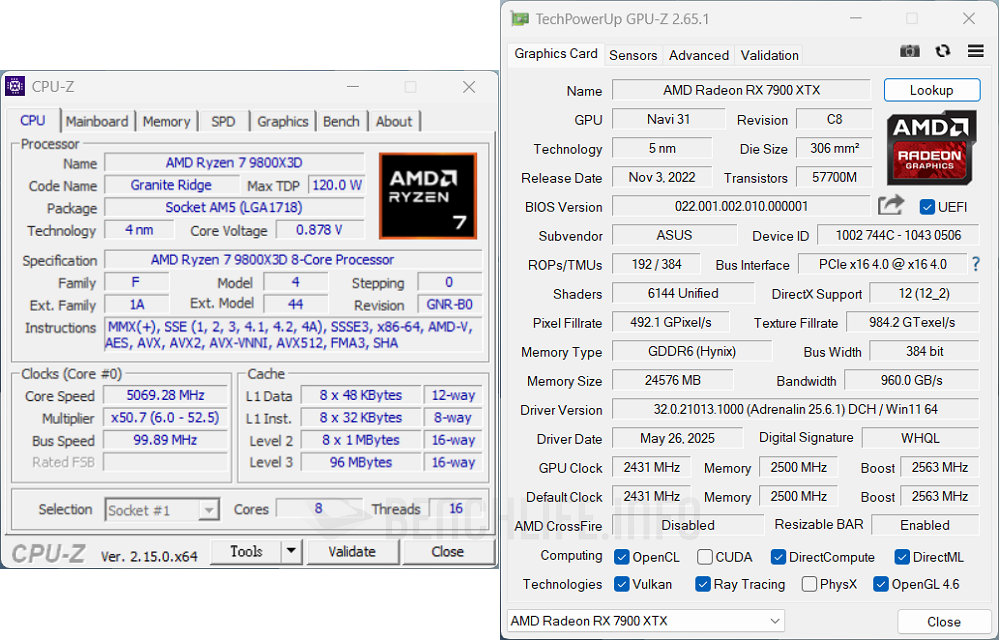This screenshot has height=640, width=1000.
Task: Click the Code Name value Granite Ridge
Action: [171, 185]
